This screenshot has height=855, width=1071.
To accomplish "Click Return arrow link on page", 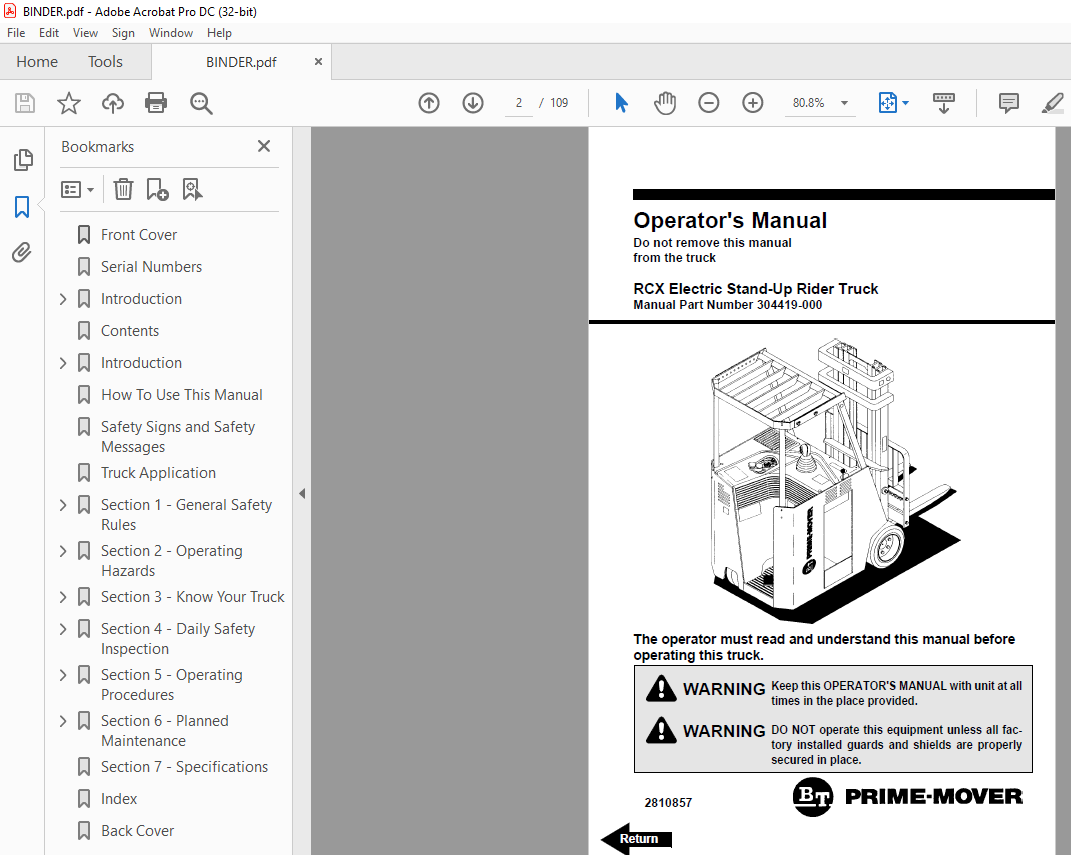I will (637, 839).
